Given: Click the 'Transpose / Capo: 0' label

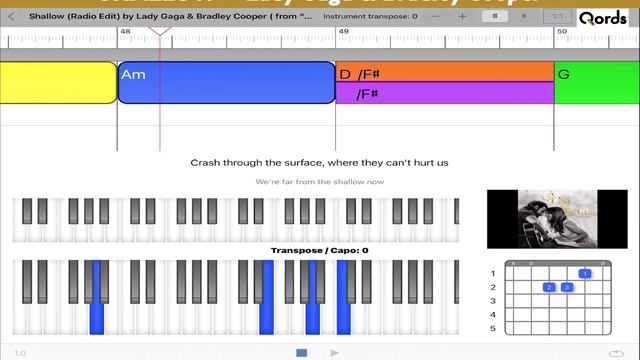Looking at the screenshot, I should pos(320,251).
